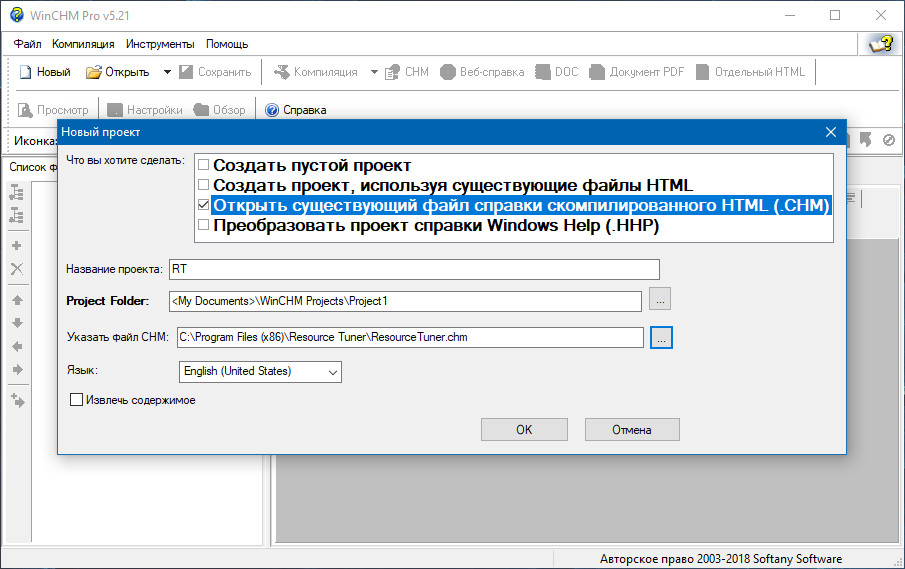Check 'Преобразовать проект справки Windows Help' option
Screen dimensions: 905x569
(203, 224)
